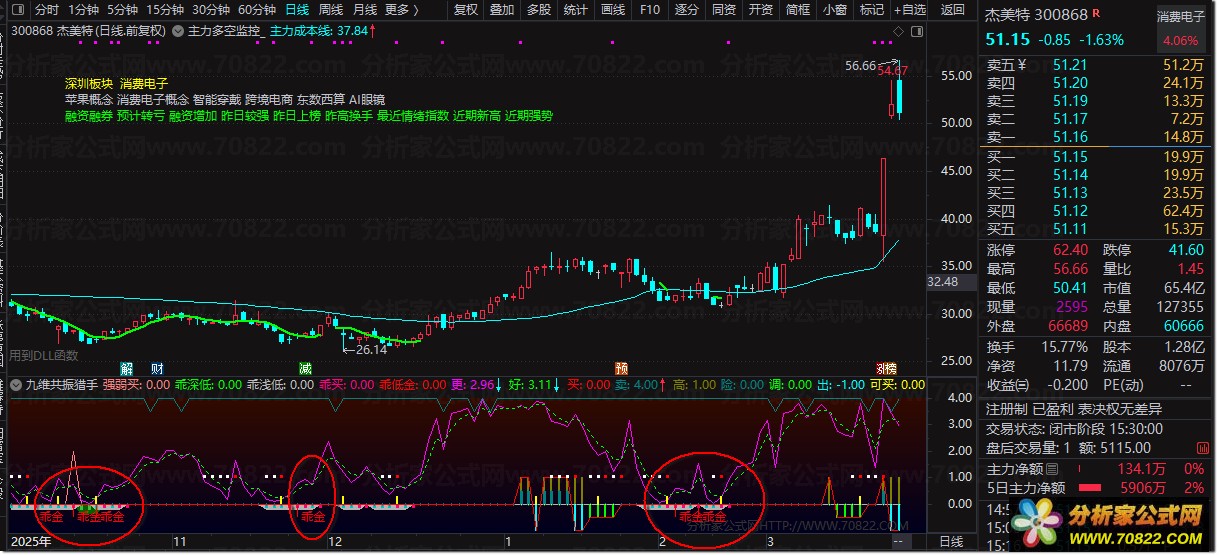This screenshot has width=1219, height=555.
Task: Click the 返回 back button
Action: pos(953,10)
